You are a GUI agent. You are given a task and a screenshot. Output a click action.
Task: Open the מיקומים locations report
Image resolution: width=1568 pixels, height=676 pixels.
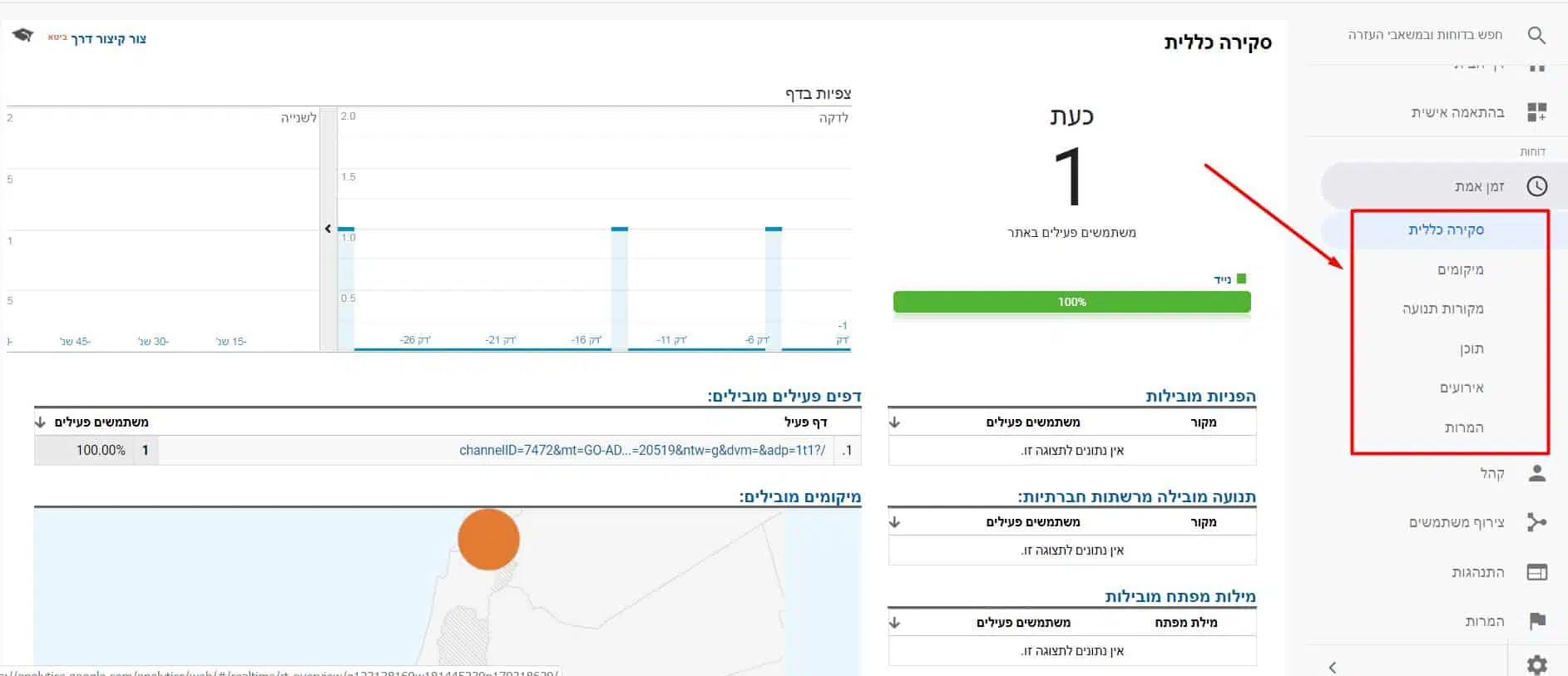[1460, 269]
